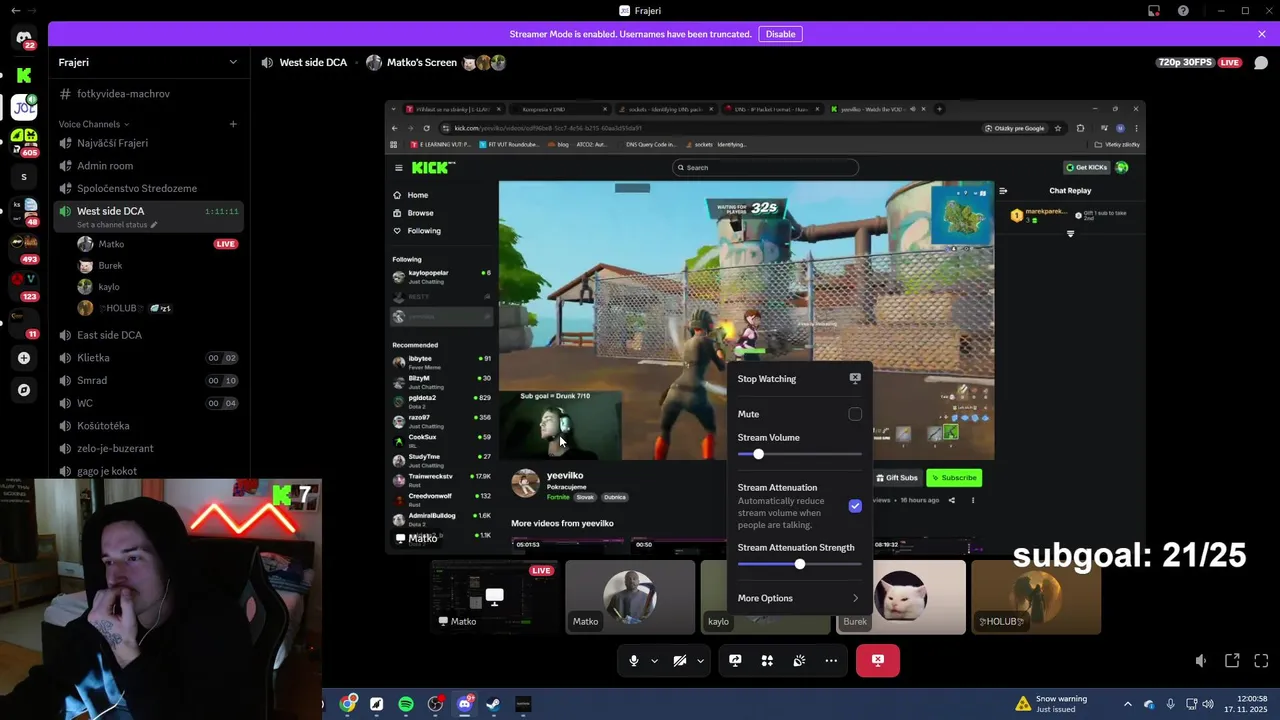
Task: Join the Smrad voice channel
Action: point(148,380)
